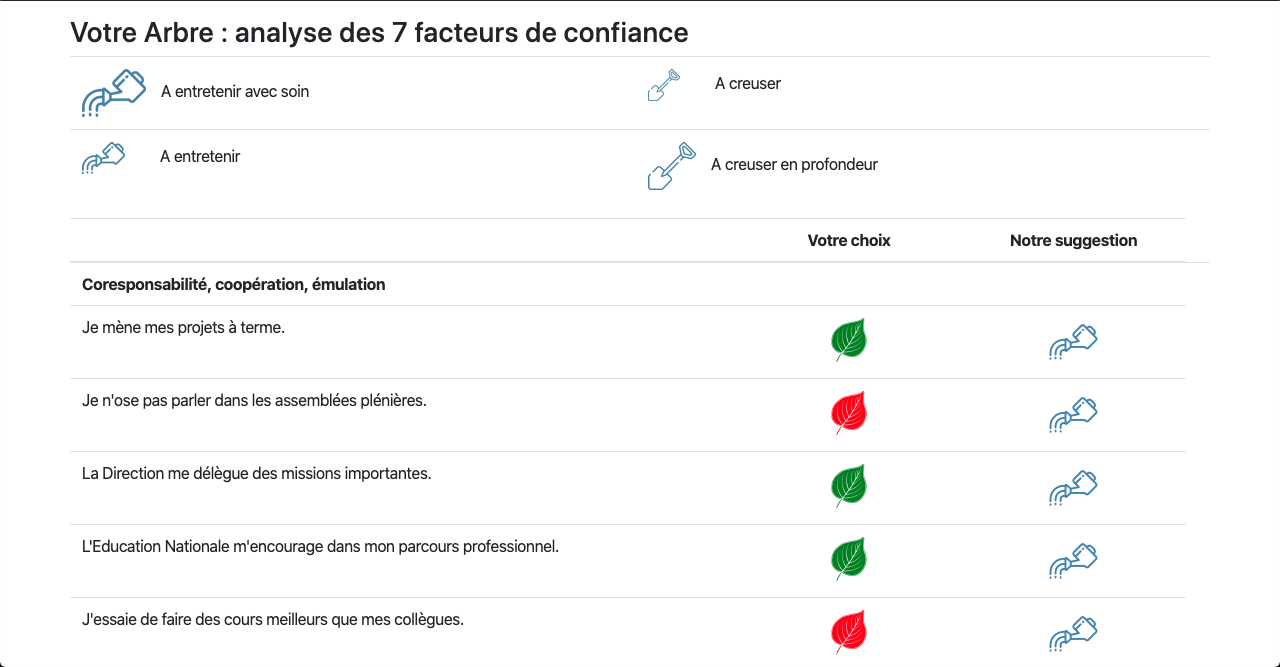This screenshot has height=667, width=1280.
Task: Click the "A creuser en profondeur" legend label
Action: (794, 165)
